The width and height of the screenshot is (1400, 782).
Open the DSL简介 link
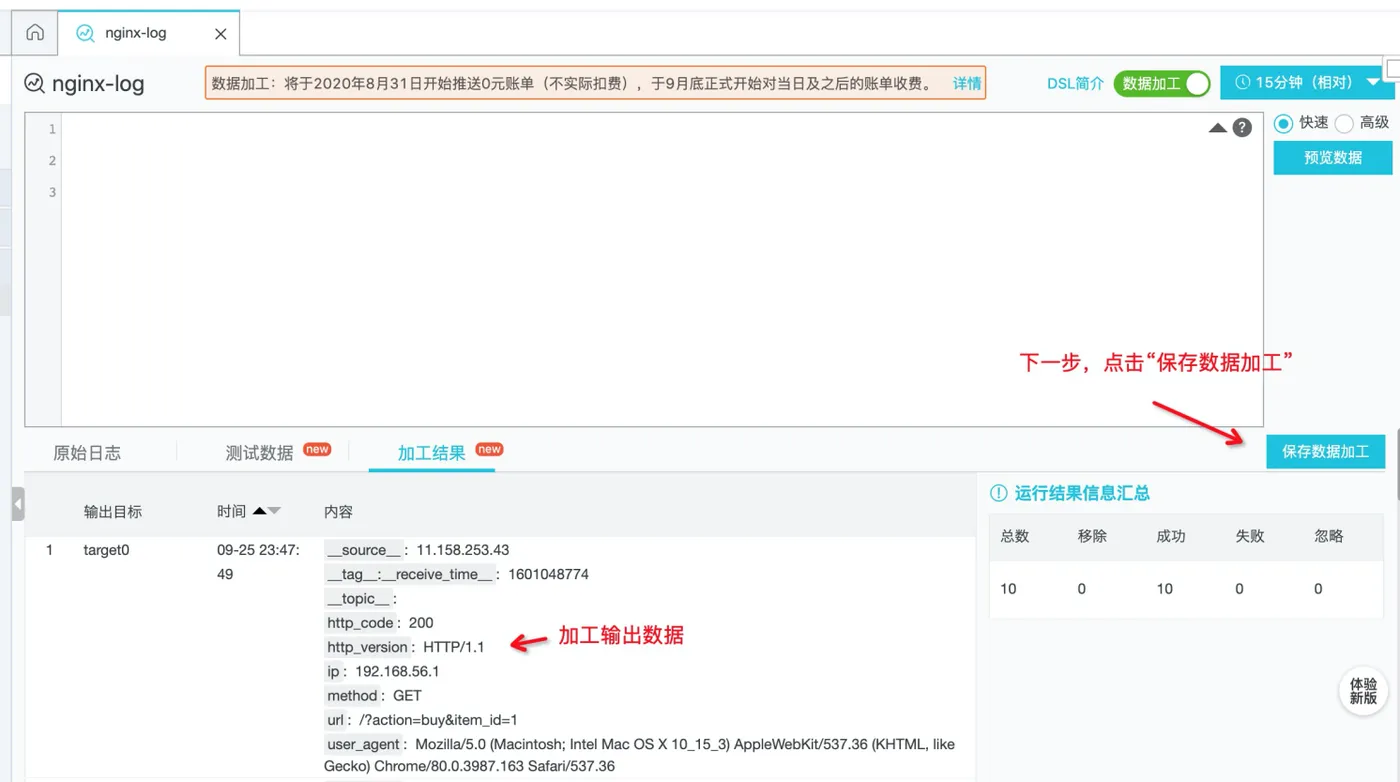pyautogui.click(x=1076, y=83)
